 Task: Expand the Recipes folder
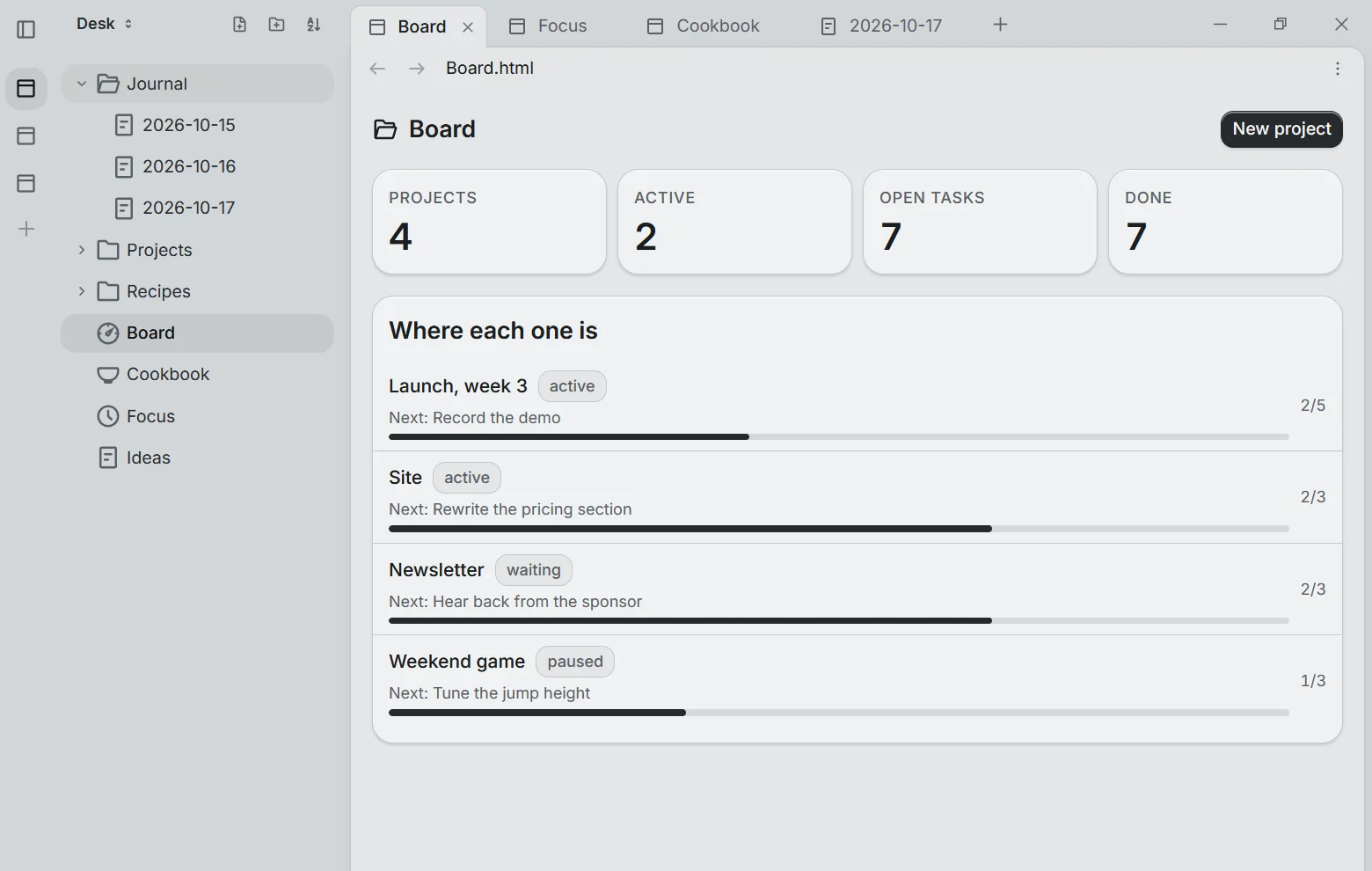tap(82, 291)
